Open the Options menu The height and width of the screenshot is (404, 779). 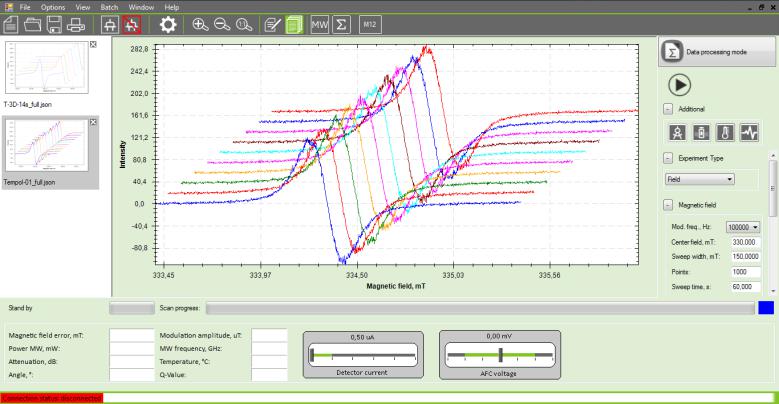(53, 7)
